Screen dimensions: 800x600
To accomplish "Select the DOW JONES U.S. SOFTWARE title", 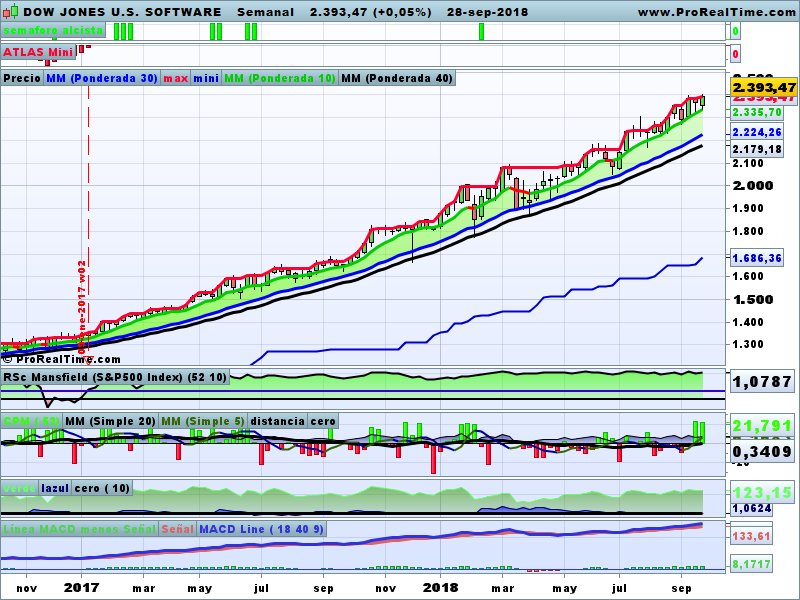I will coord(122,12).
